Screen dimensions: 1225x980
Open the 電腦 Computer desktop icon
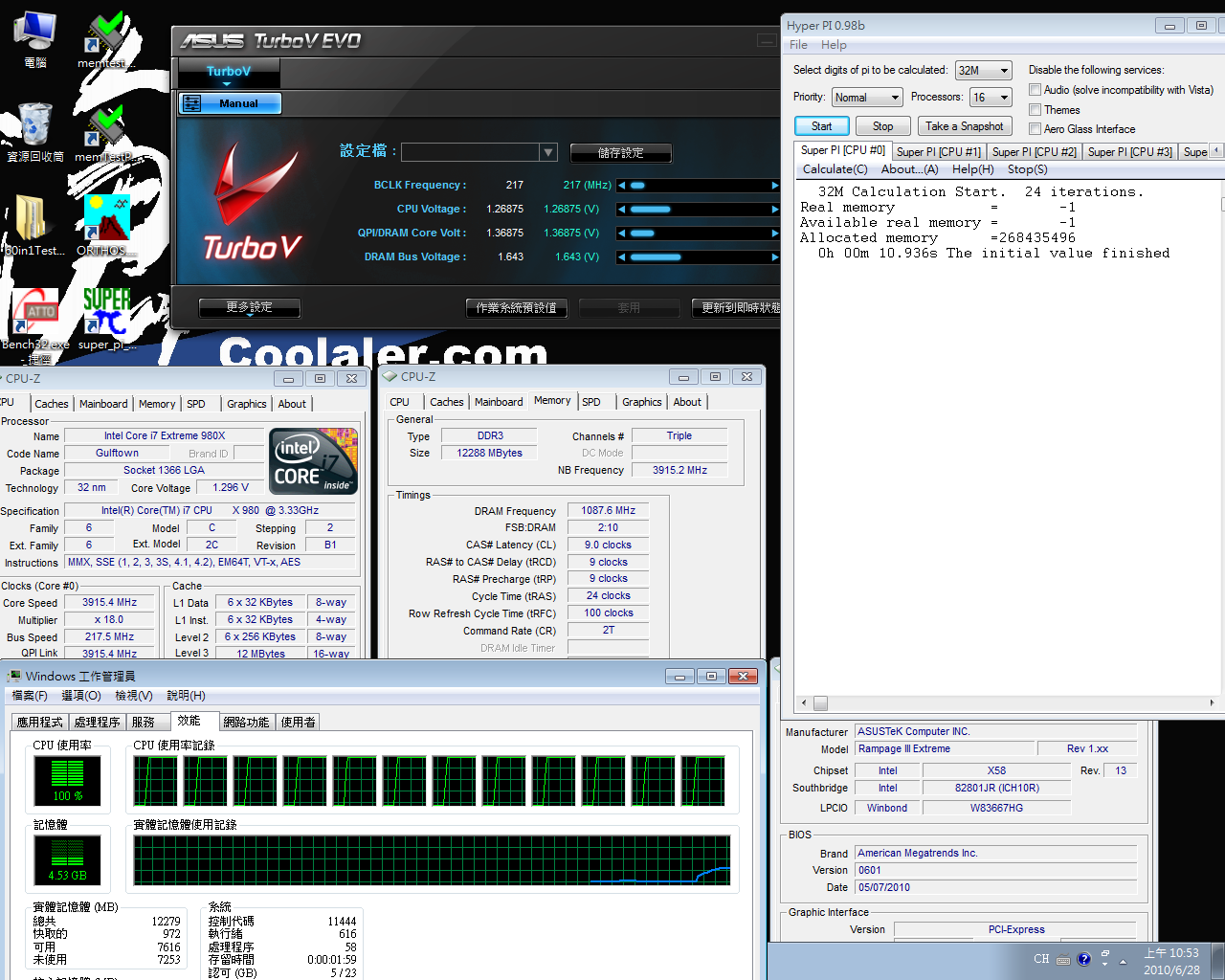pos(34,38)
